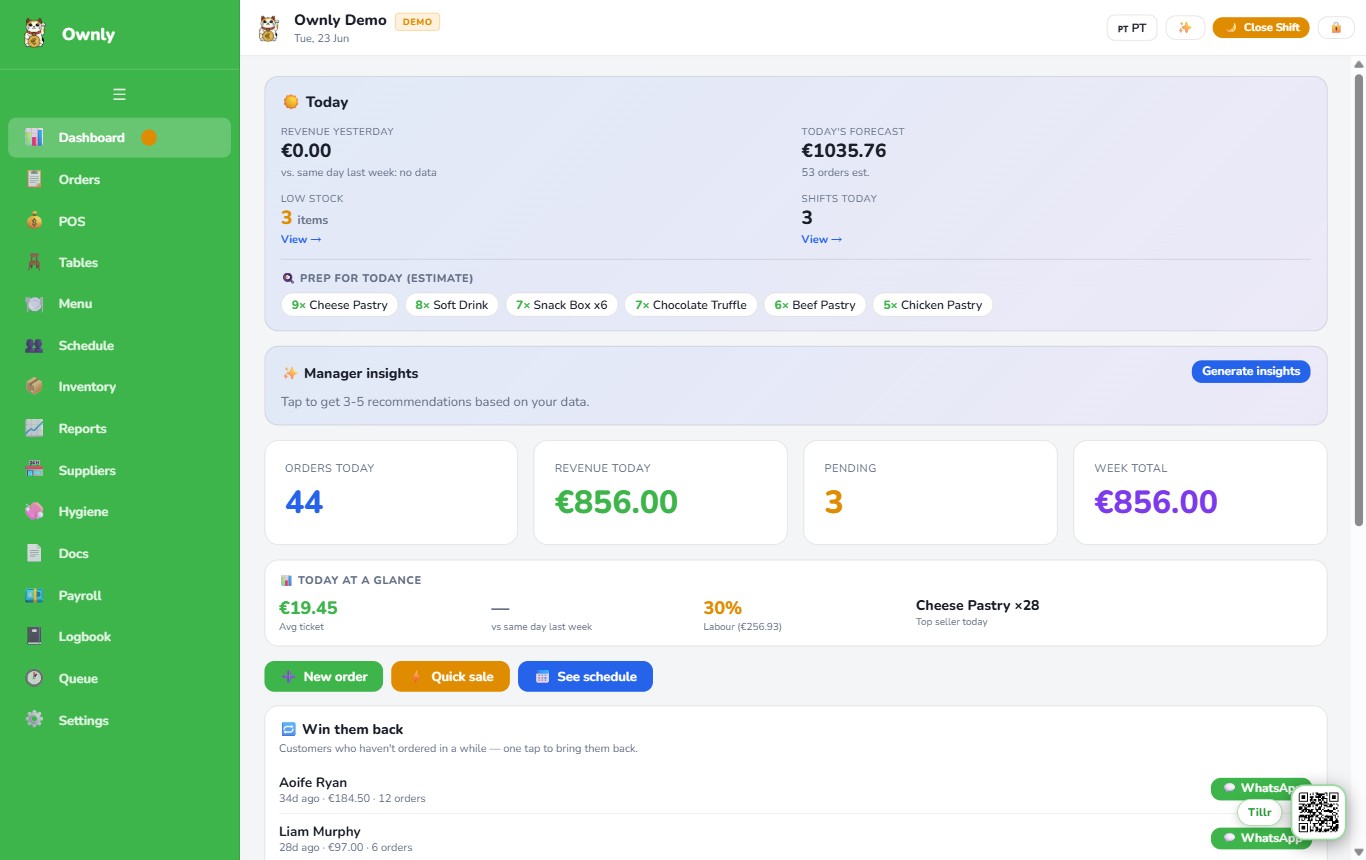
Task: Click Generate insights button
Action: point(1251,371)
